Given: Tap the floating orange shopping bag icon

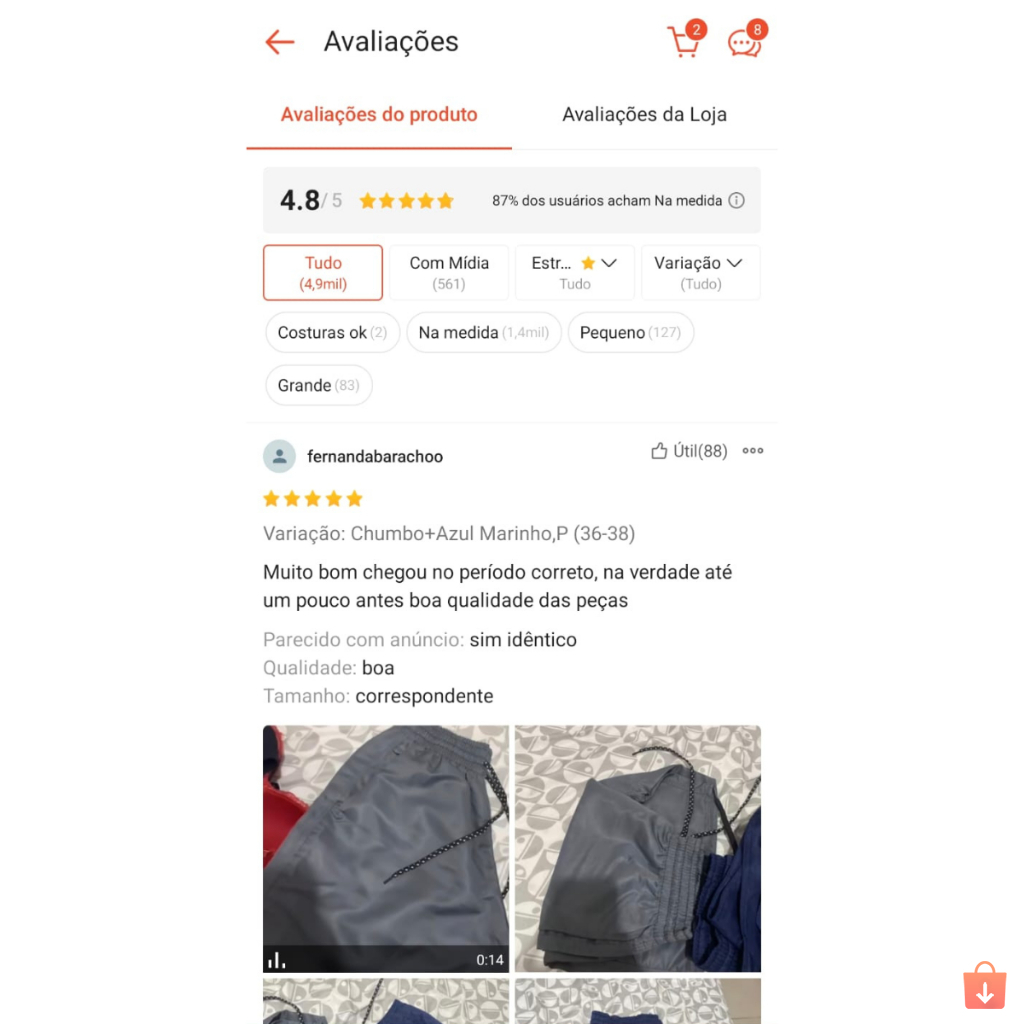Looking at the screenshot, I should [984, 985].
